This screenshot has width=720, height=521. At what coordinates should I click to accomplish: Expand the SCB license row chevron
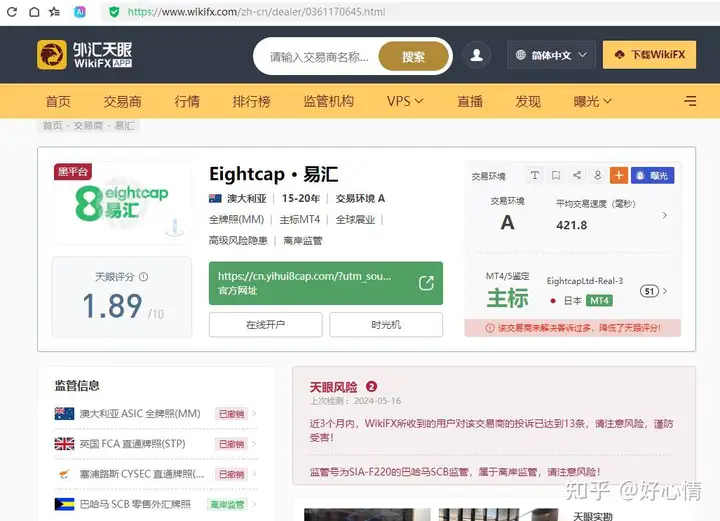pos(254,504)
